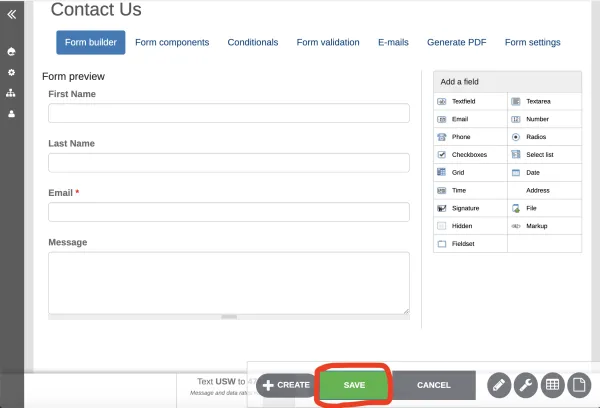Screen dimensions: 600x408
Task: Add a Textfield component
Action: [470, 101]
